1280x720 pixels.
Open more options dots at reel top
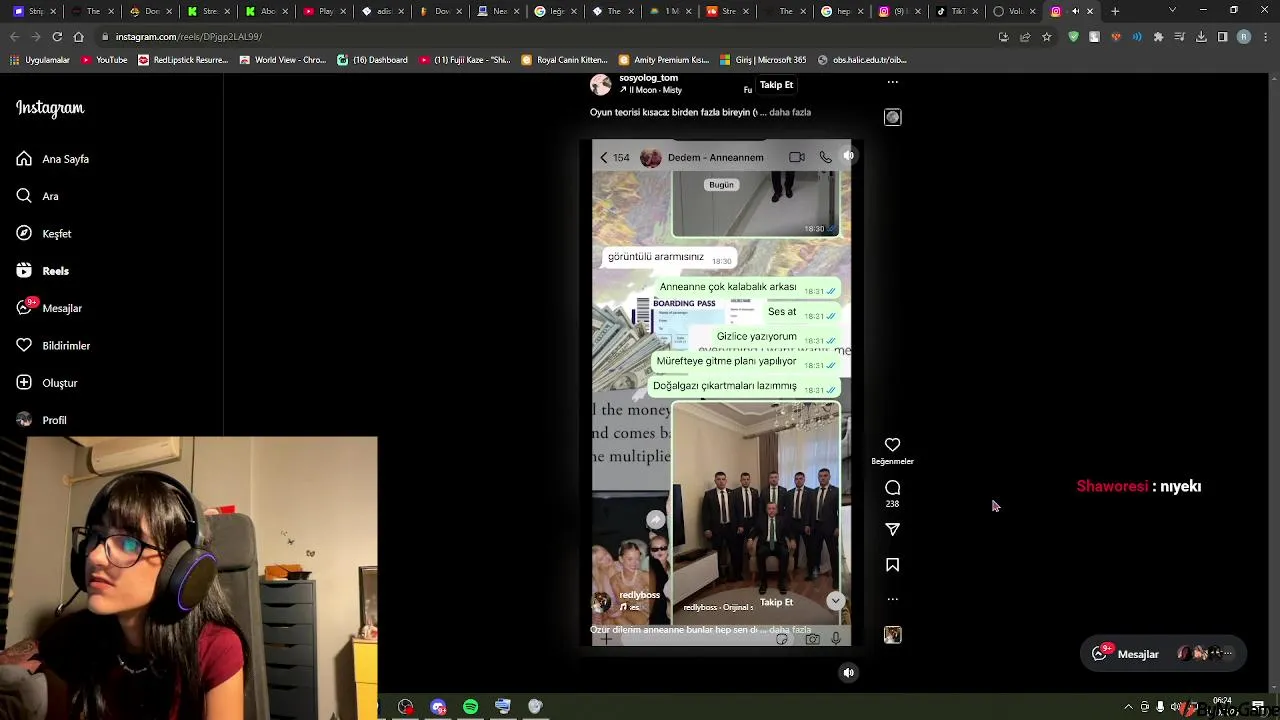[892, 83]
